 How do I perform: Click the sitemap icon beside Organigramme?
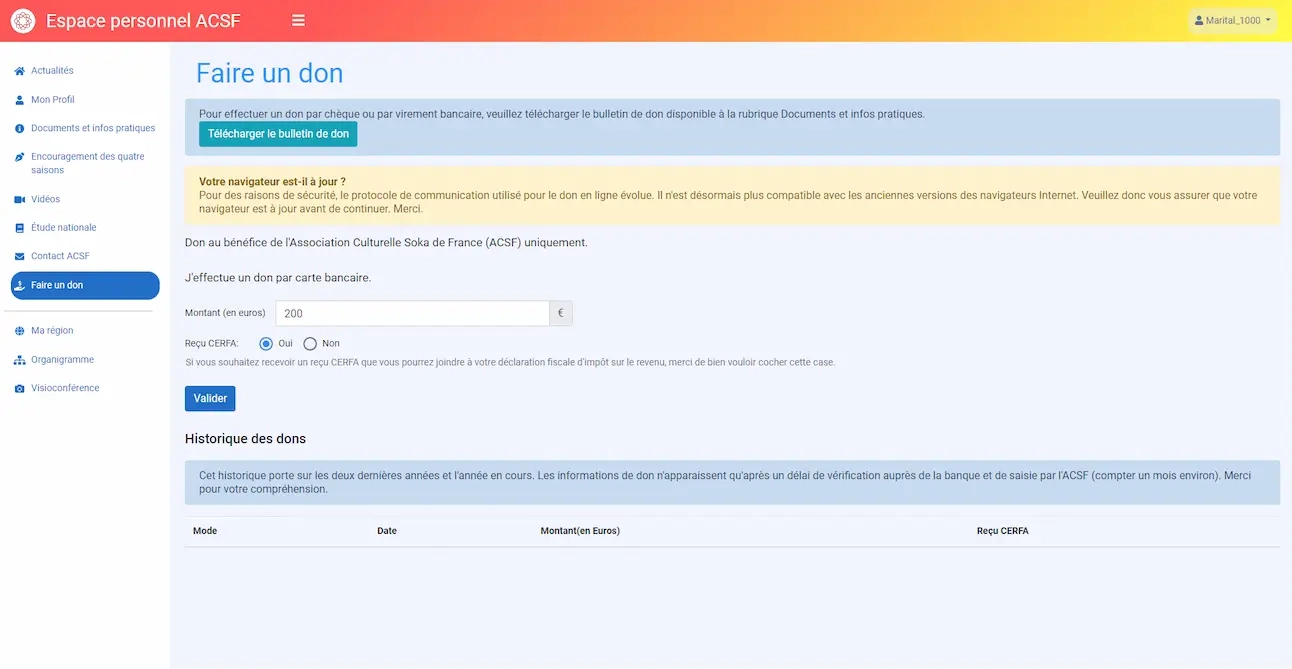point(19,360)
